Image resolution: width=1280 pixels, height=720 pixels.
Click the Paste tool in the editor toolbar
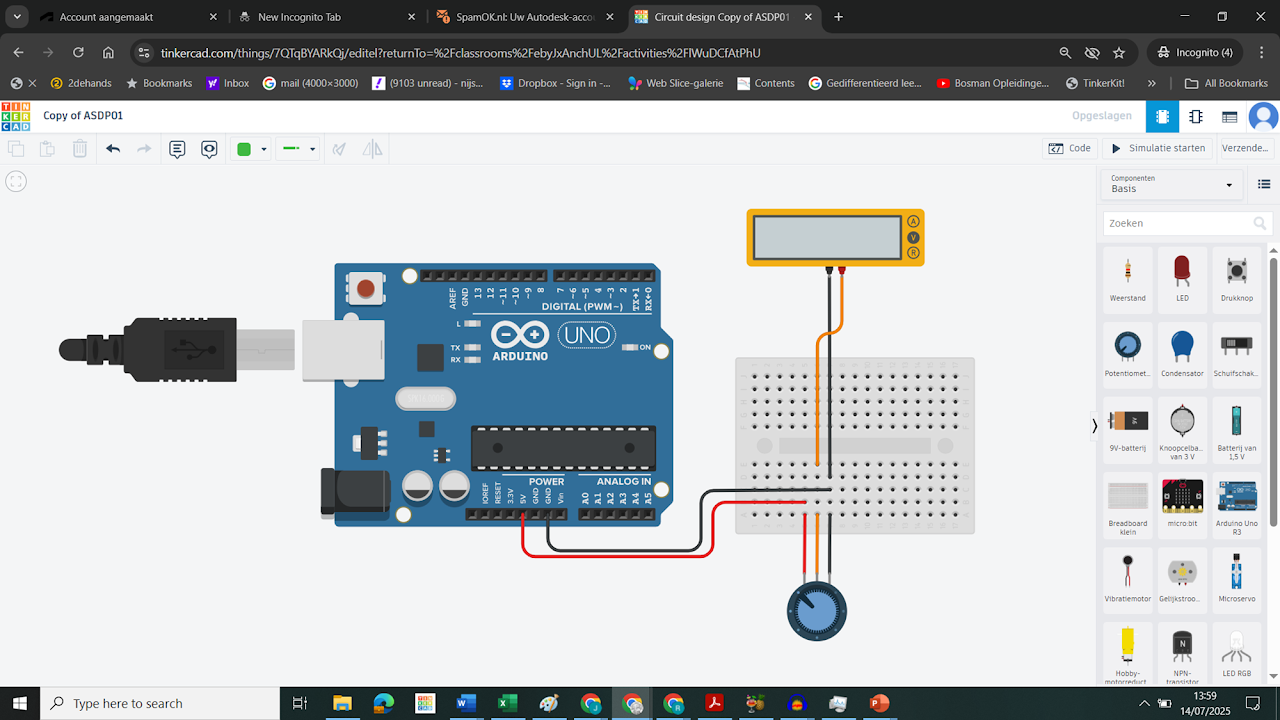pos(47,149)
